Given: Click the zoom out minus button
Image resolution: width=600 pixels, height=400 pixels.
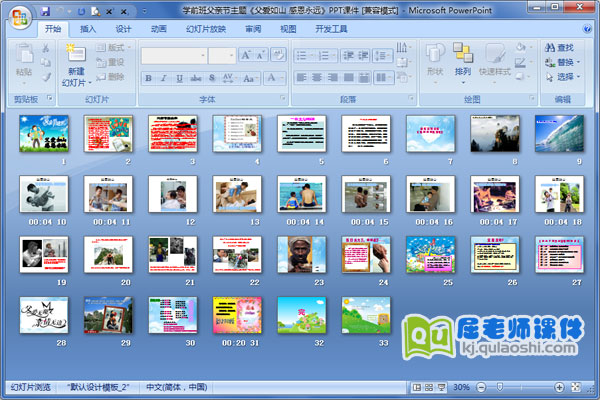Looking at the screenshot, I should (480, 387).
